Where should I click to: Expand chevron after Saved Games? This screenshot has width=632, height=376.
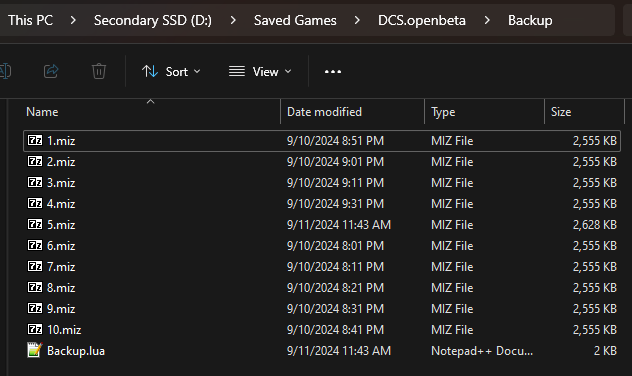[357, 20]
